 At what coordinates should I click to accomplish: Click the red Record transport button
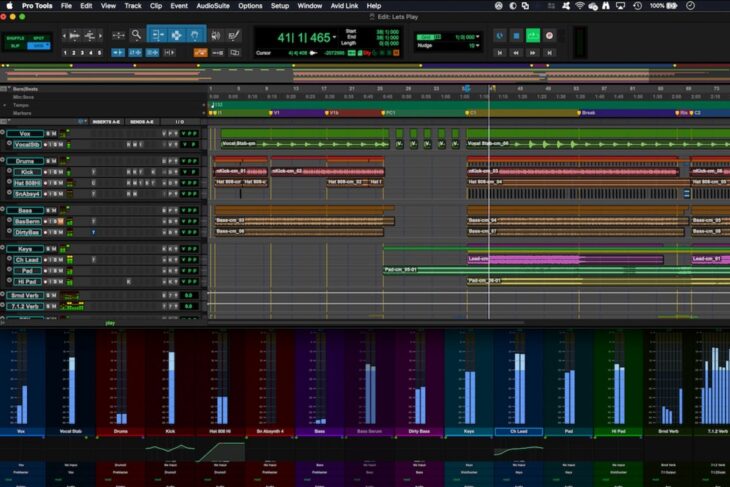[549, 35]
